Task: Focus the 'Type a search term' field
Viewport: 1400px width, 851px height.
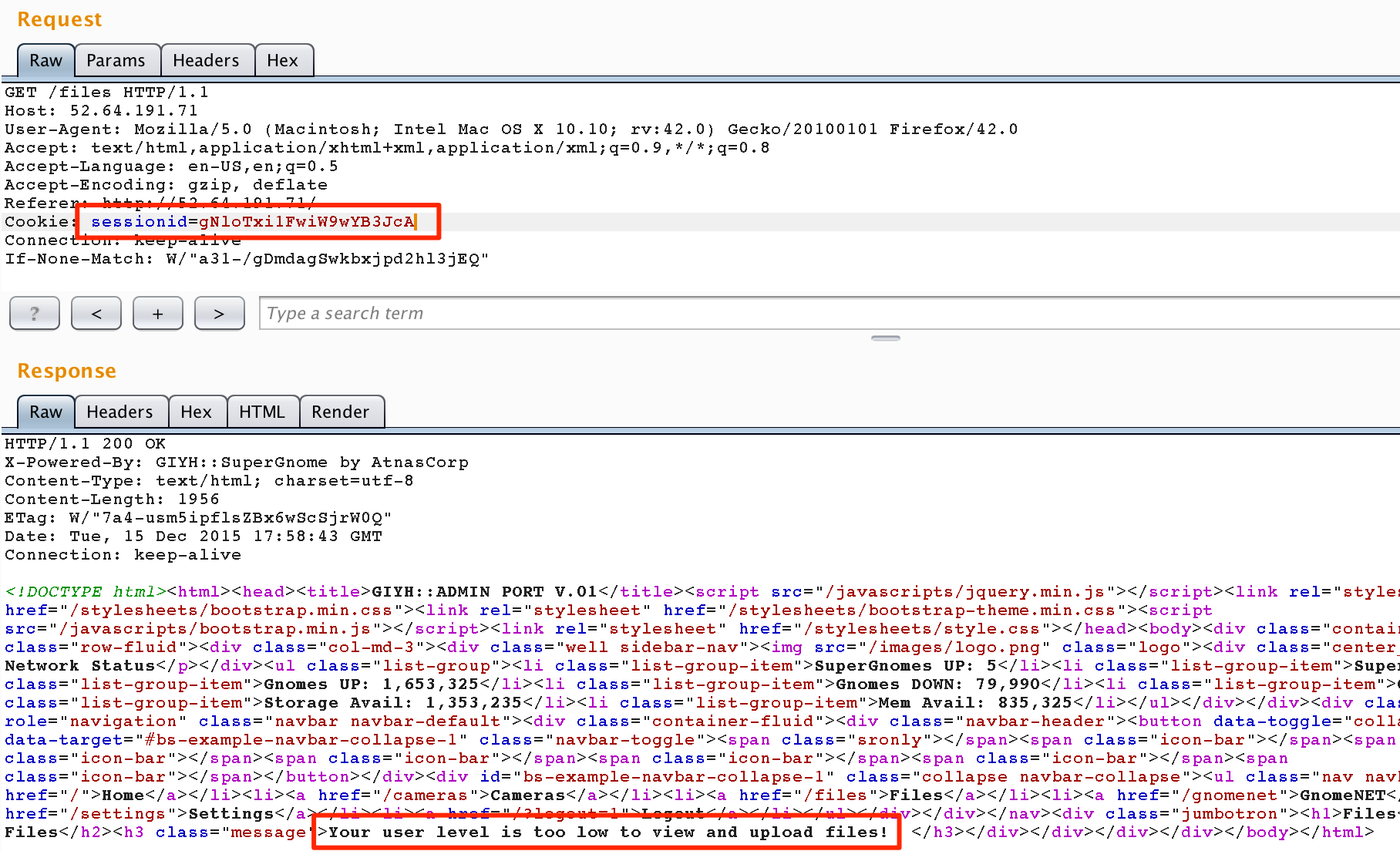Action: (830, 313)
